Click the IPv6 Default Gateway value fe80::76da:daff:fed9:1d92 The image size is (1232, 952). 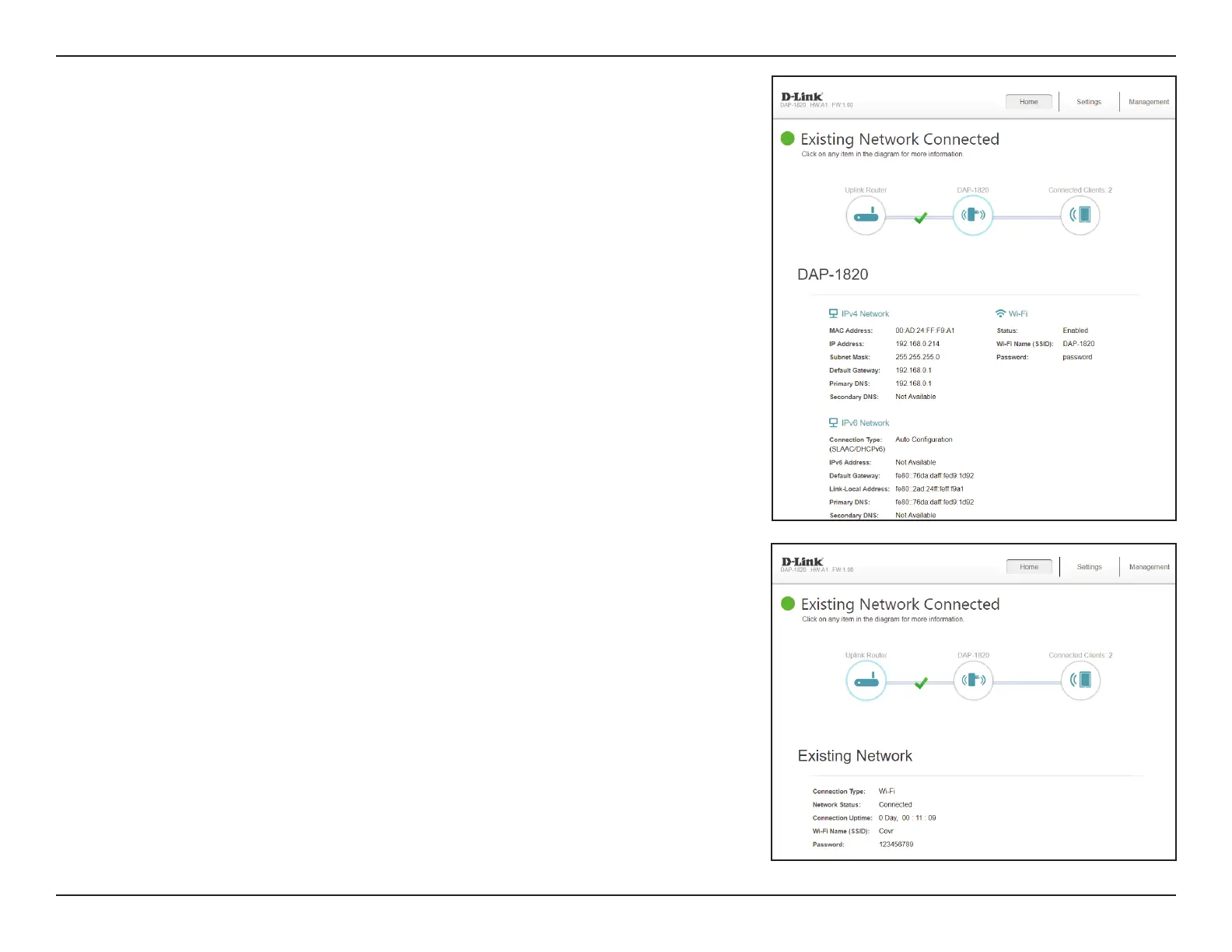point(935,475)
